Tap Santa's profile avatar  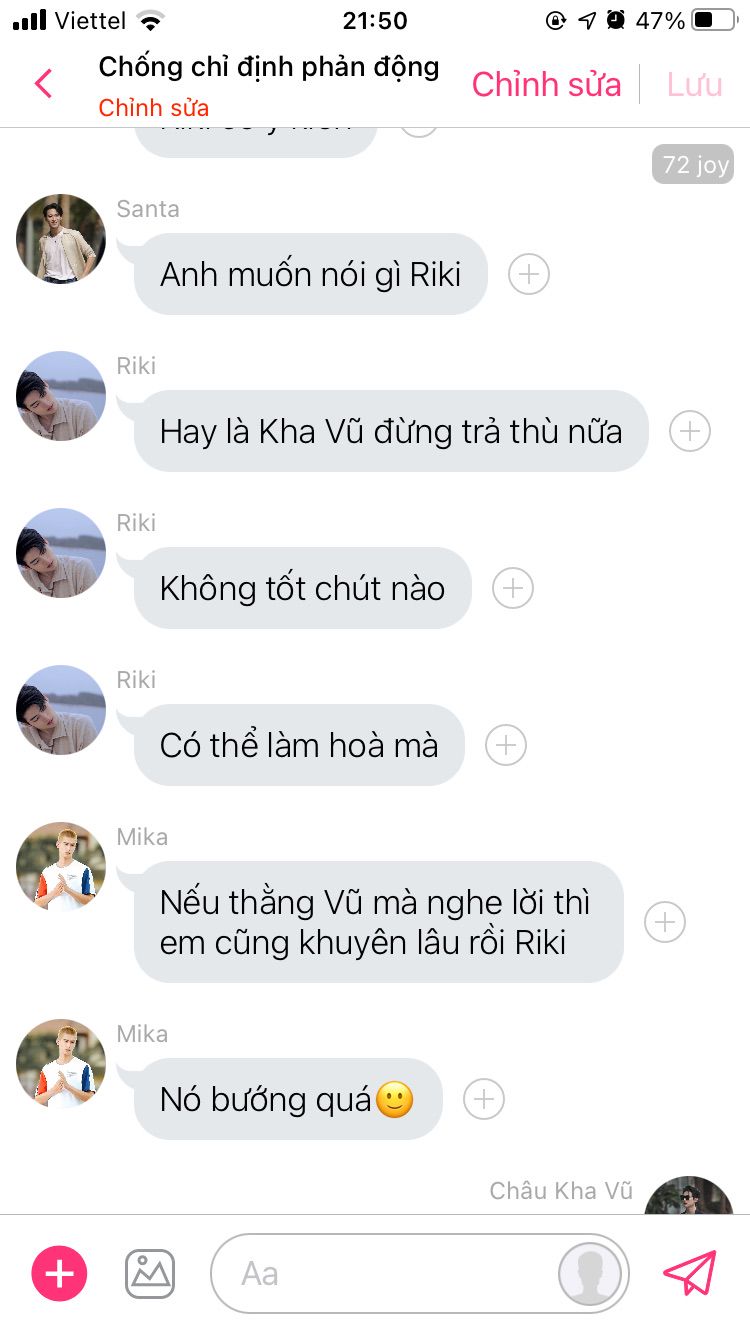61,239
